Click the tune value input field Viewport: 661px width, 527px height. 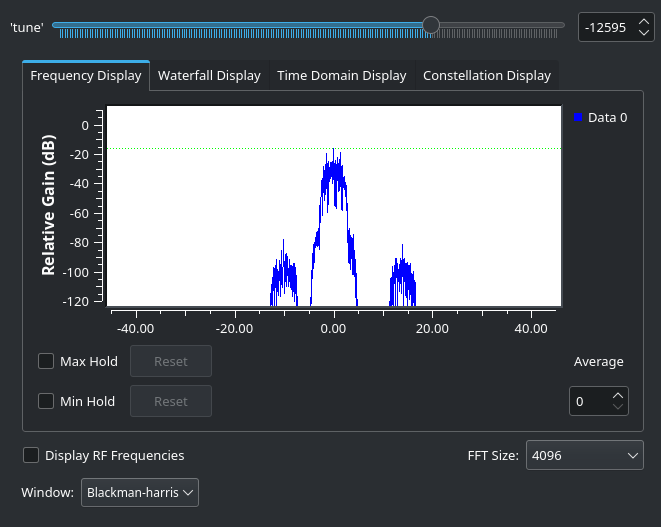pyautogui.click(x=604, y=28)
